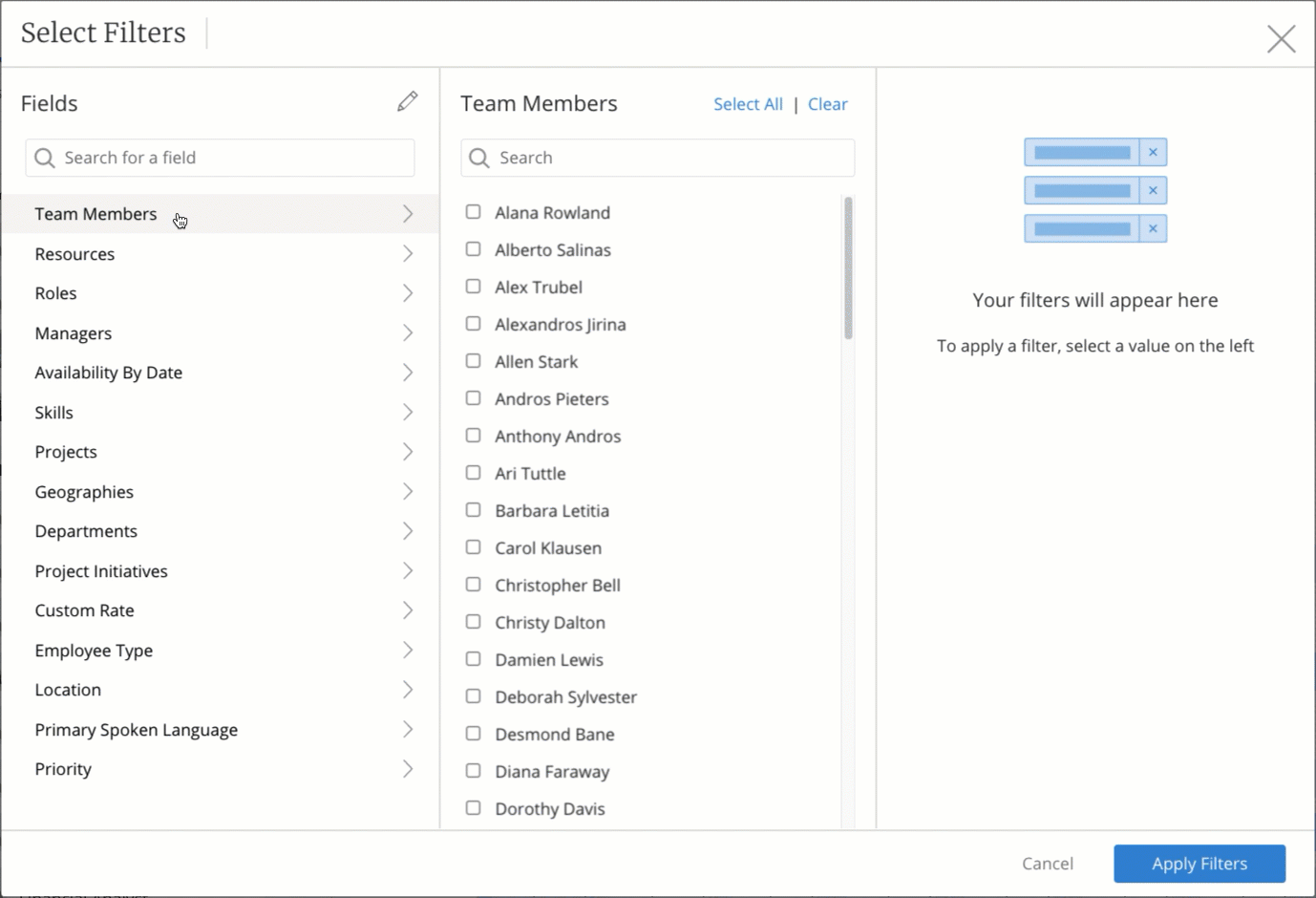This screenshot has height=898, width=1316.
Task: Click the Clear link
Action: coord(827,103)
